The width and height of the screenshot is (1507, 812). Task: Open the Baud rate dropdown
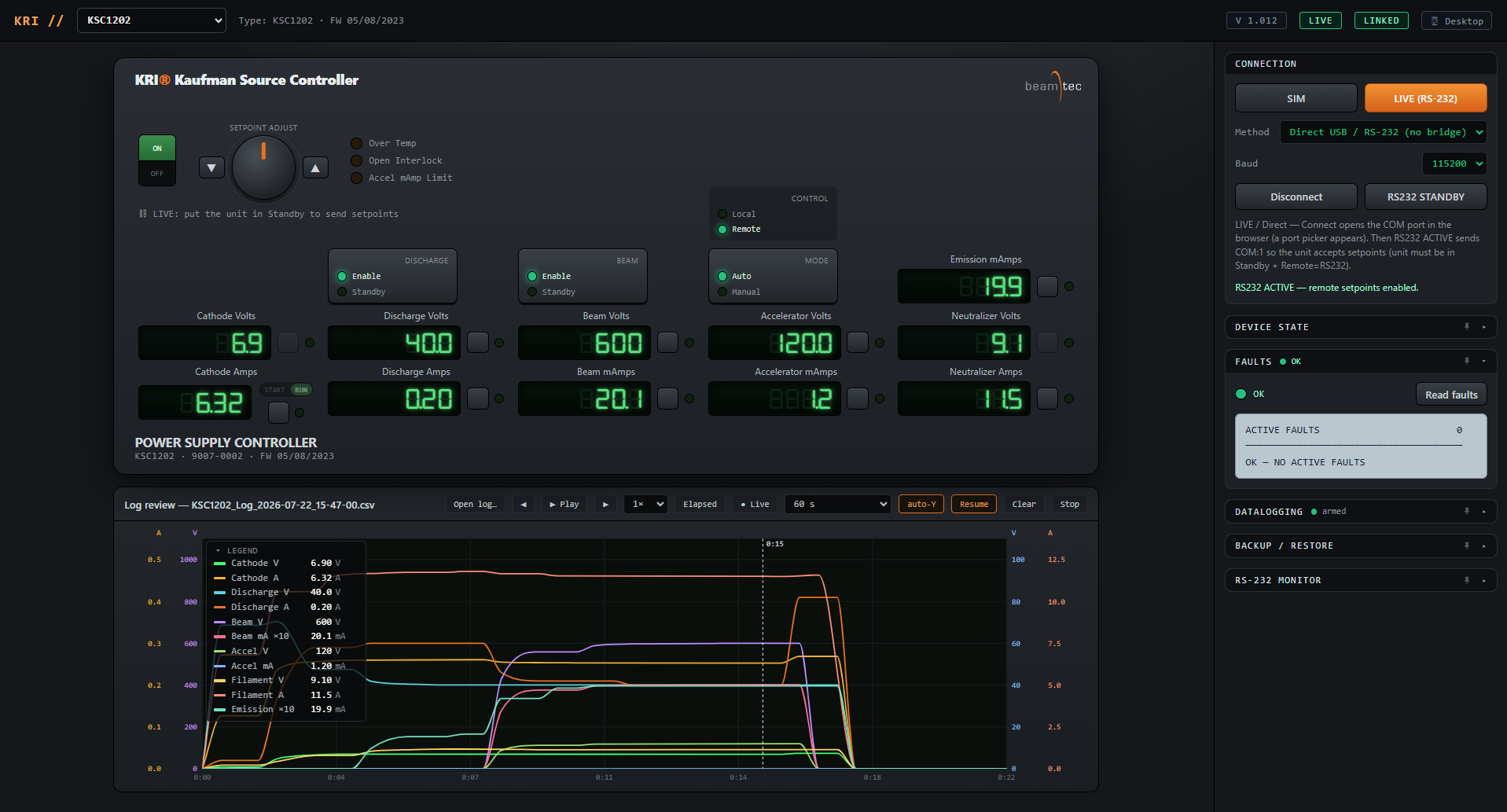point(1454,164)
